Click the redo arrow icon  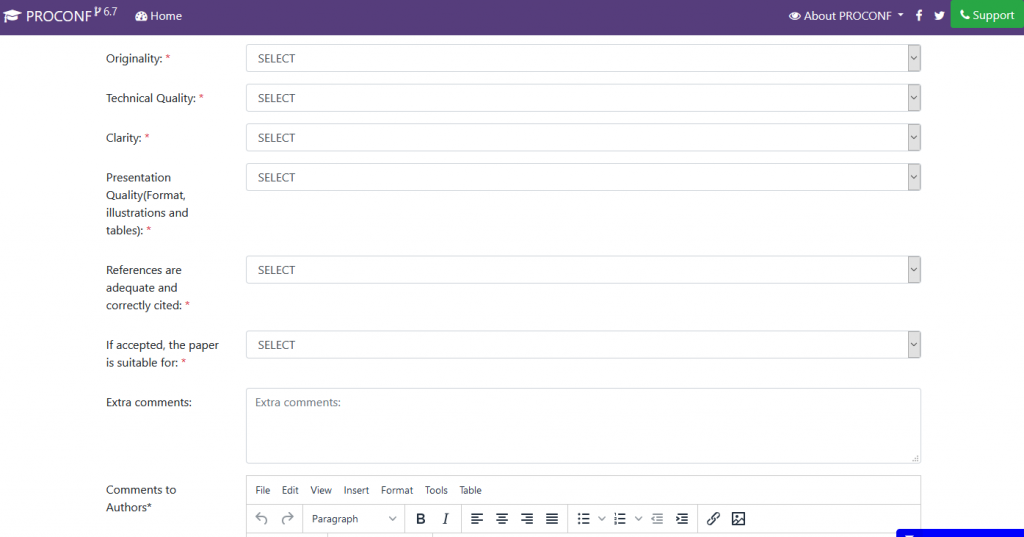(287, 519)
